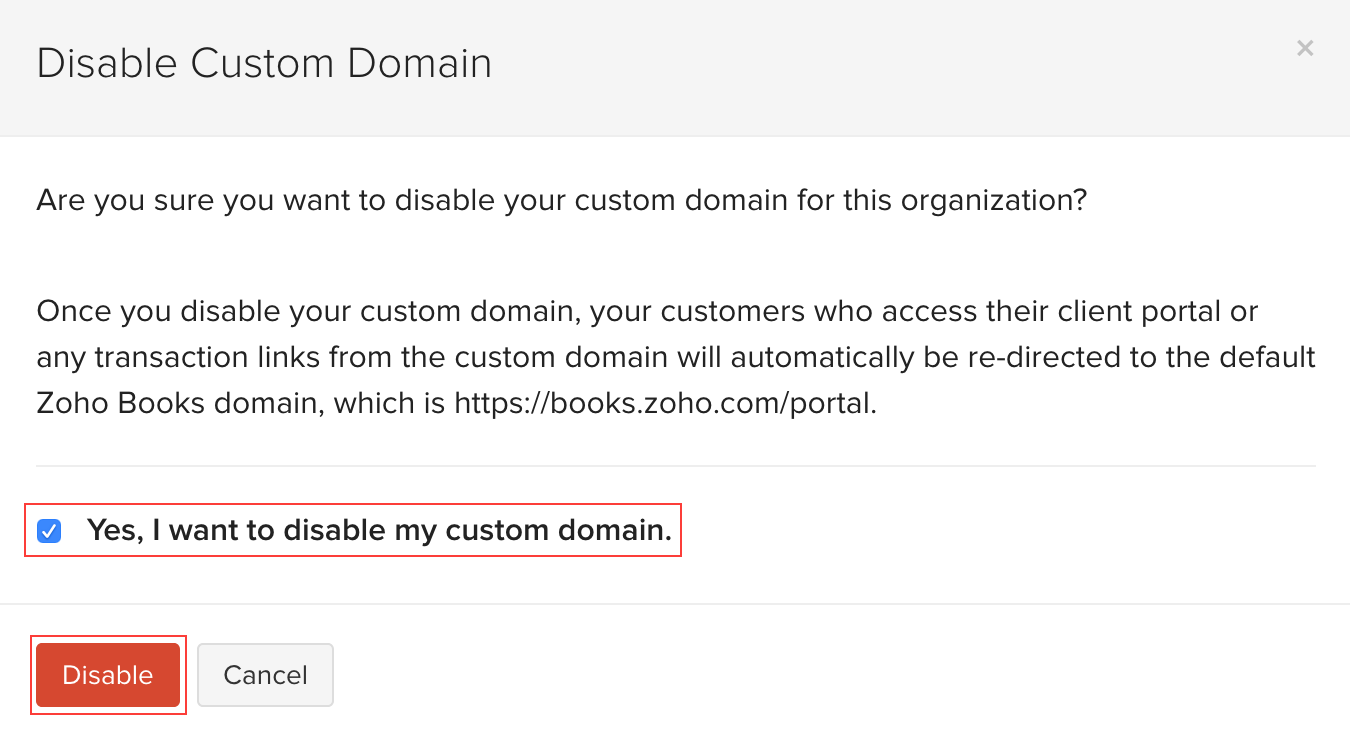Select the 'Disable Custom Domain' title text
The width and height of the screenshot is (1350, 736).
(264, 62)
